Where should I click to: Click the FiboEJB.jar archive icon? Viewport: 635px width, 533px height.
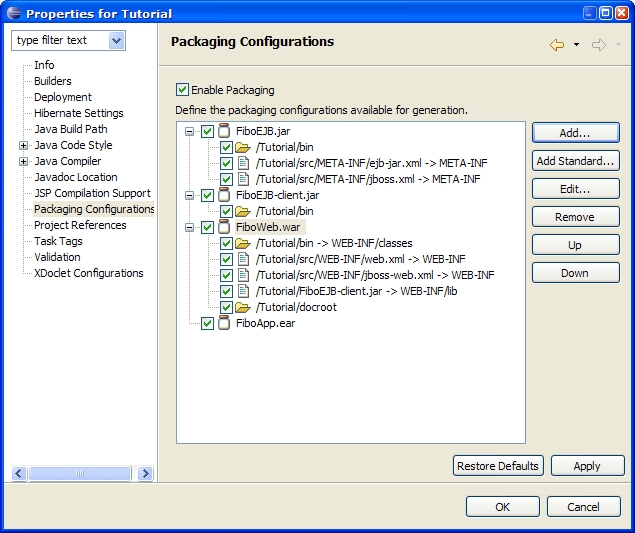click(x=224, y=131)
